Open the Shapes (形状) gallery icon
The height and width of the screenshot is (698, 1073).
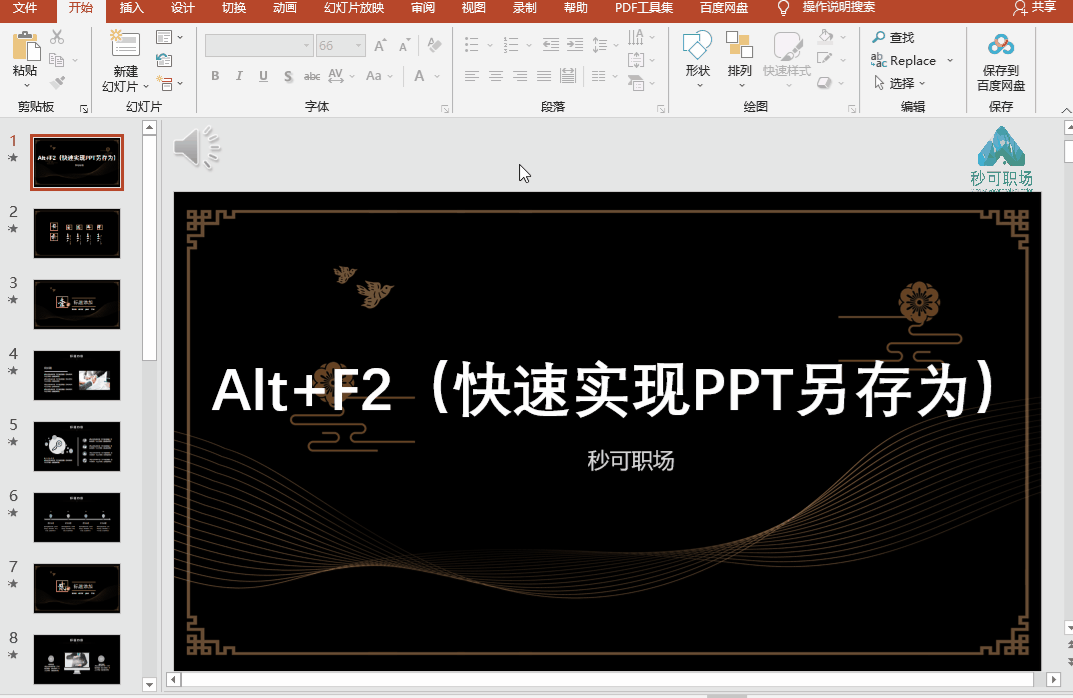coord(696,45)
